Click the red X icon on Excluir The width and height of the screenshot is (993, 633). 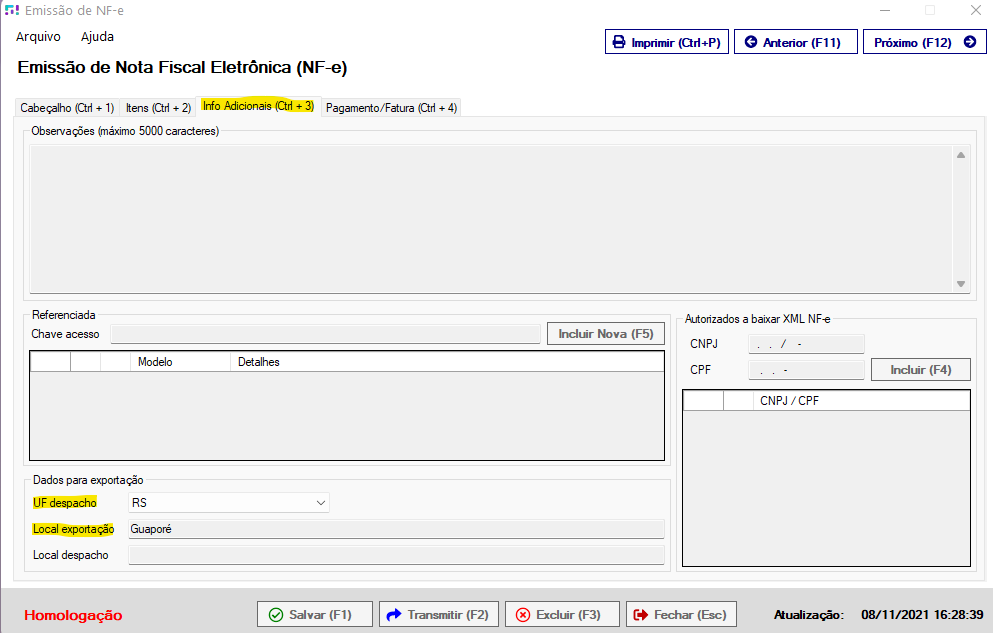coord(522,615)
